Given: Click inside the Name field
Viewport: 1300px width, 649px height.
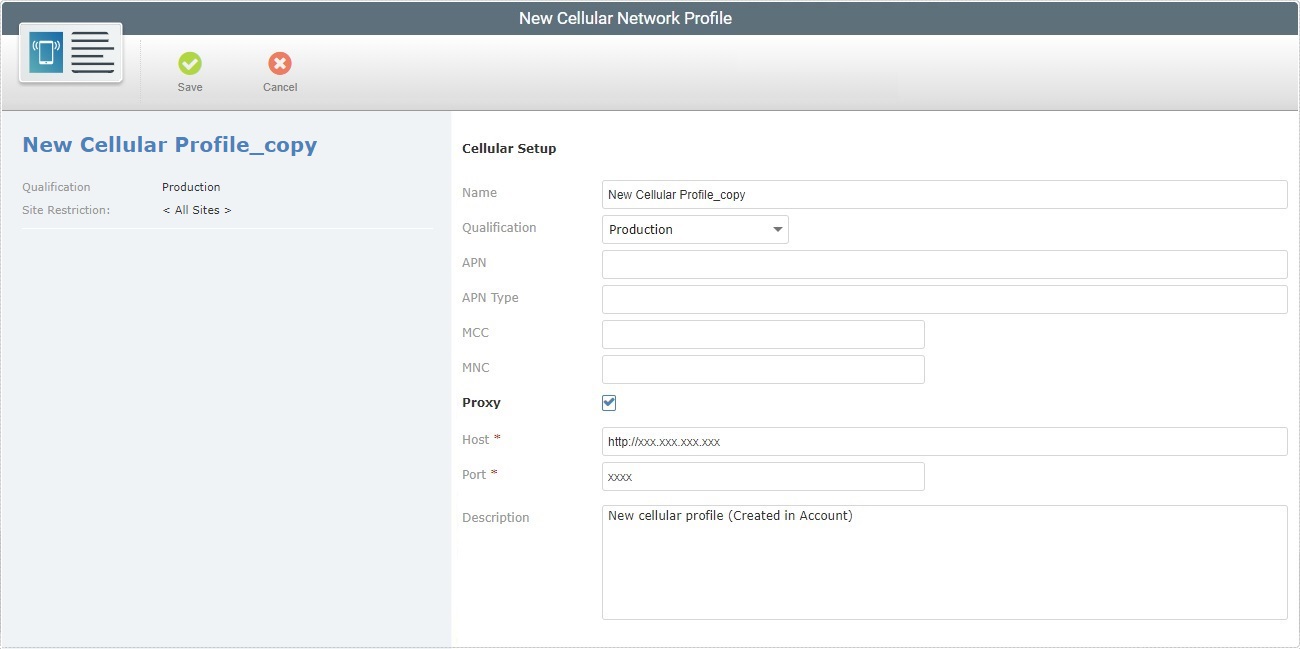Looking at the screenshot, I should coord(944,194).
